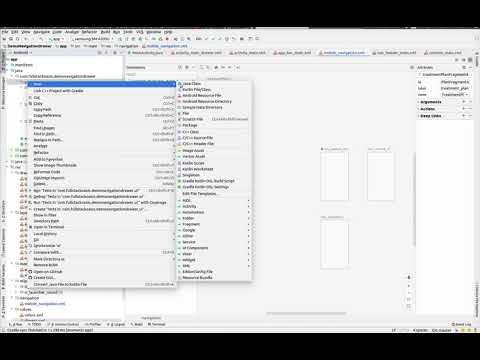Open the Logcat tool window
The height and width of the screenshot is (360, 480).
pyautogui.click(x=117, y=324)
